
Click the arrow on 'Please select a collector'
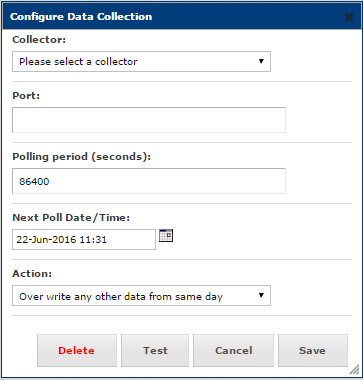click(x=261, y=62)
